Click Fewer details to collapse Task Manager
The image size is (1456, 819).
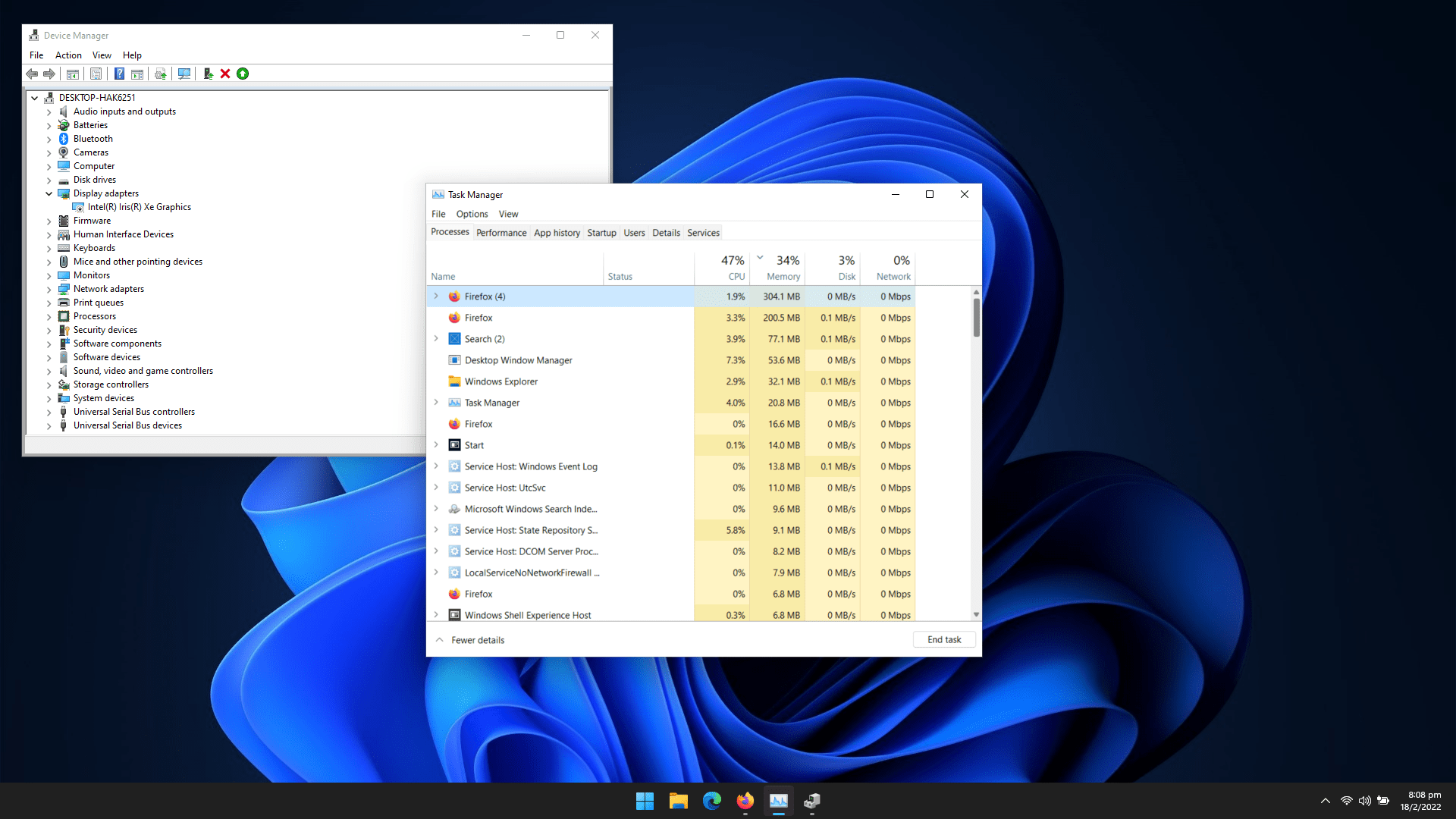click(469, 639)
